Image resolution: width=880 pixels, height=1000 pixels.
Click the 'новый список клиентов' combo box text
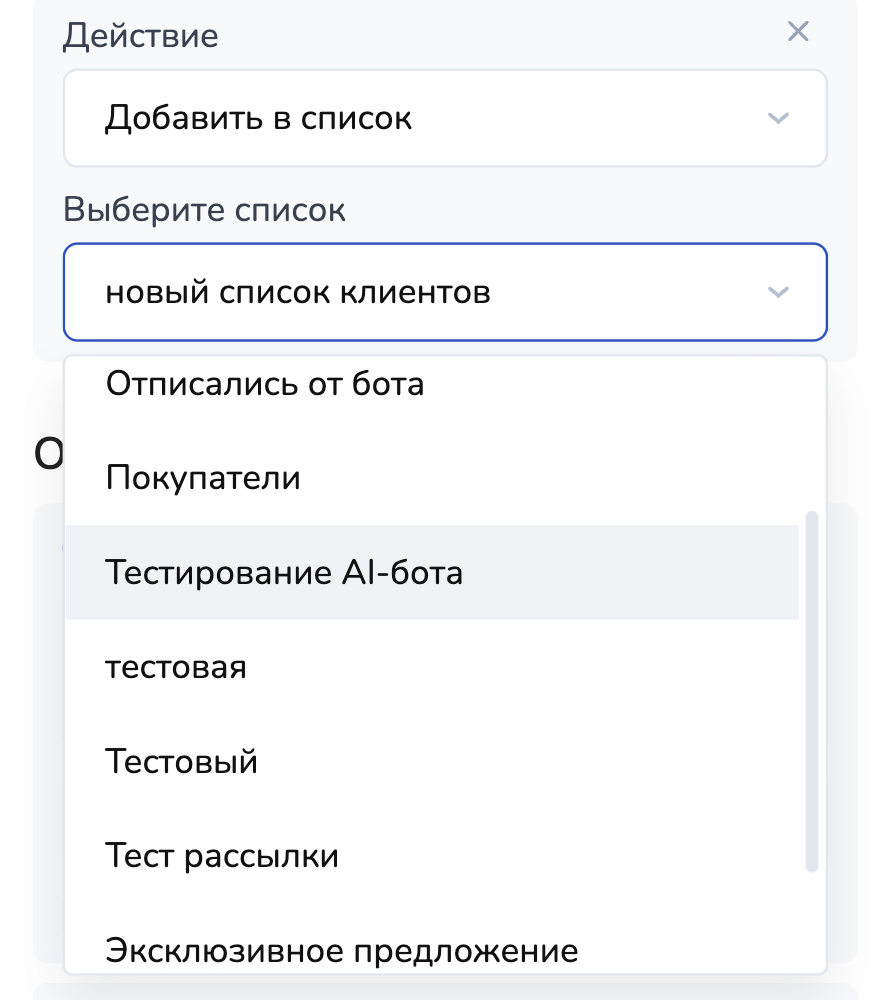click(298, 292)
